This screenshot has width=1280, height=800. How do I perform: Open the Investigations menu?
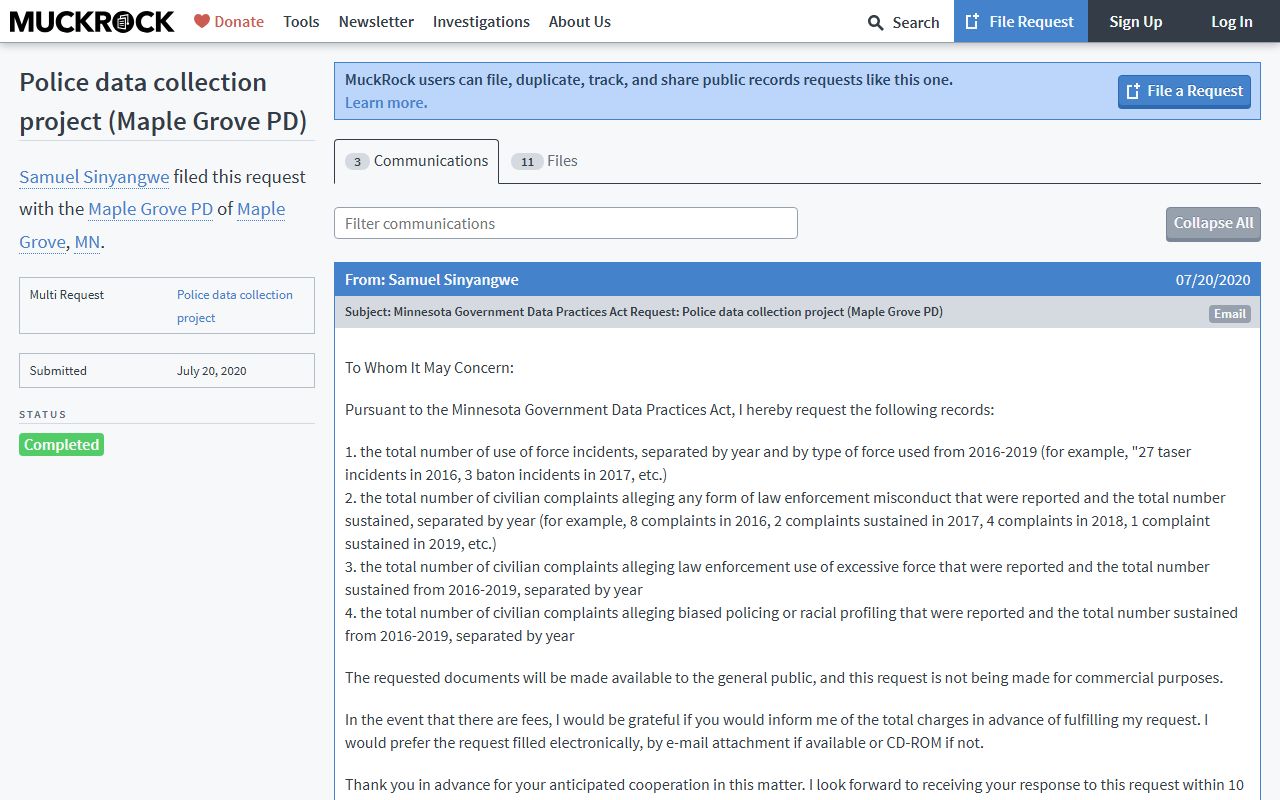click(481, 21)
